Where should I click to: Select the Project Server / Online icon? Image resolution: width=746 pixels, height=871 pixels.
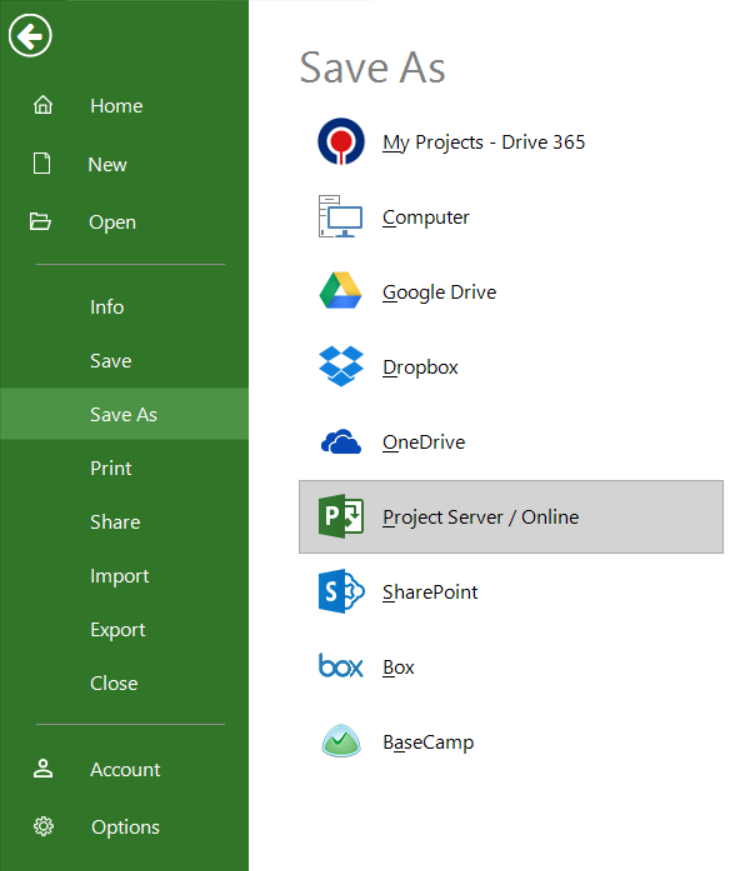(x=340, y=516)
